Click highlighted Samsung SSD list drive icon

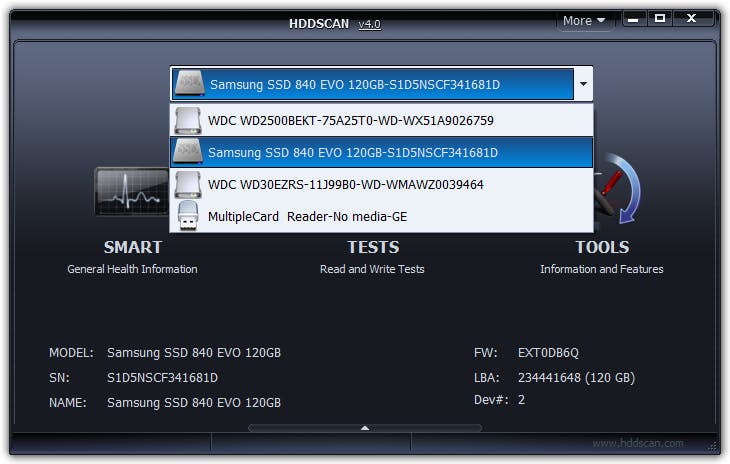(188, 152)
